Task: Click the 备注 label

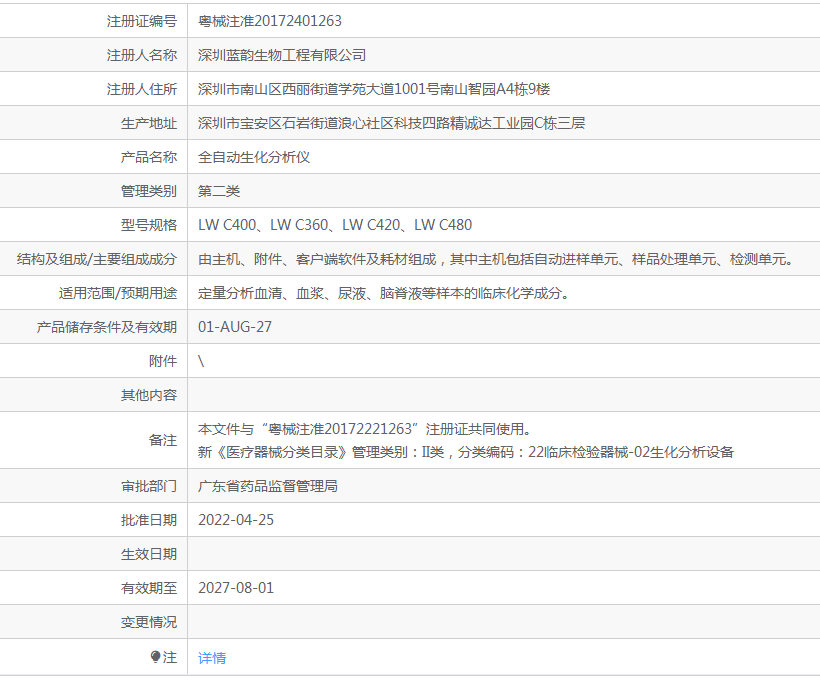Action: coord(163,440)
